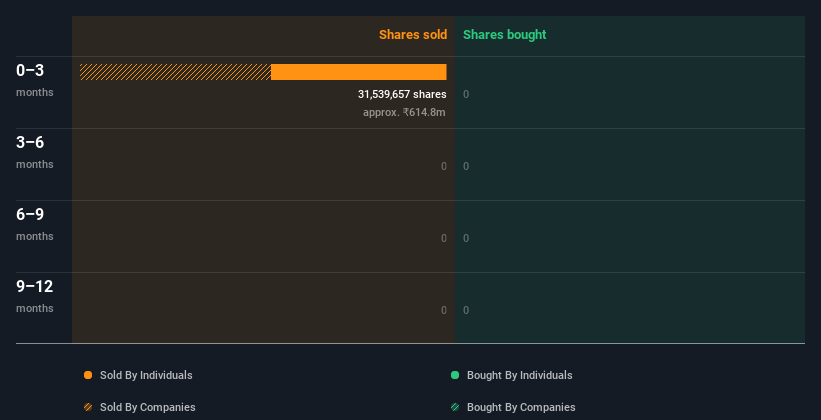Screen dimensions: 821x420
Task: Click the green Bought By Individuals legend dot
Action: coord(455,375)
